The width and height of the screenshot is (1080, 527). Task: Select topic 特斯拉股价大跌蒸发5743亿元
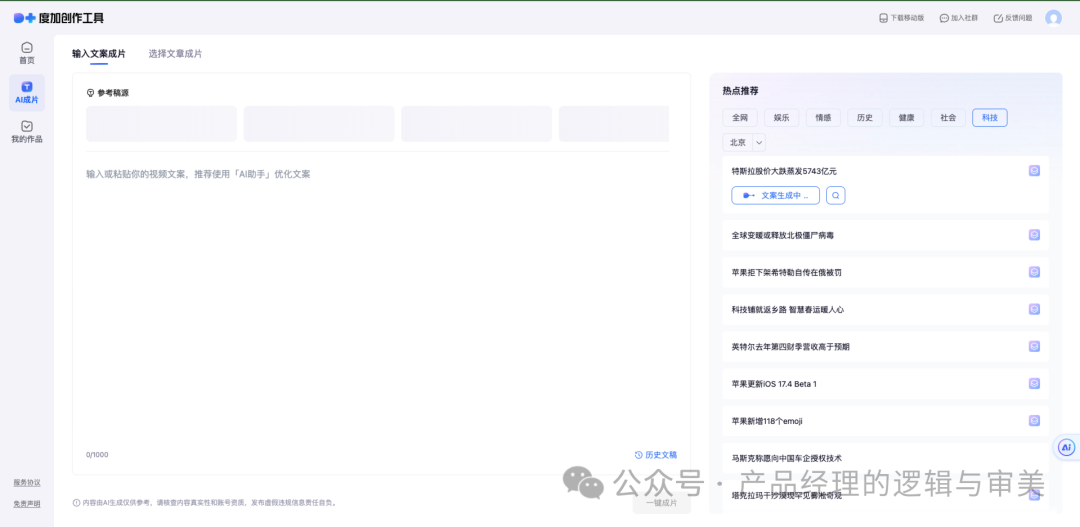tap(785, 171)
